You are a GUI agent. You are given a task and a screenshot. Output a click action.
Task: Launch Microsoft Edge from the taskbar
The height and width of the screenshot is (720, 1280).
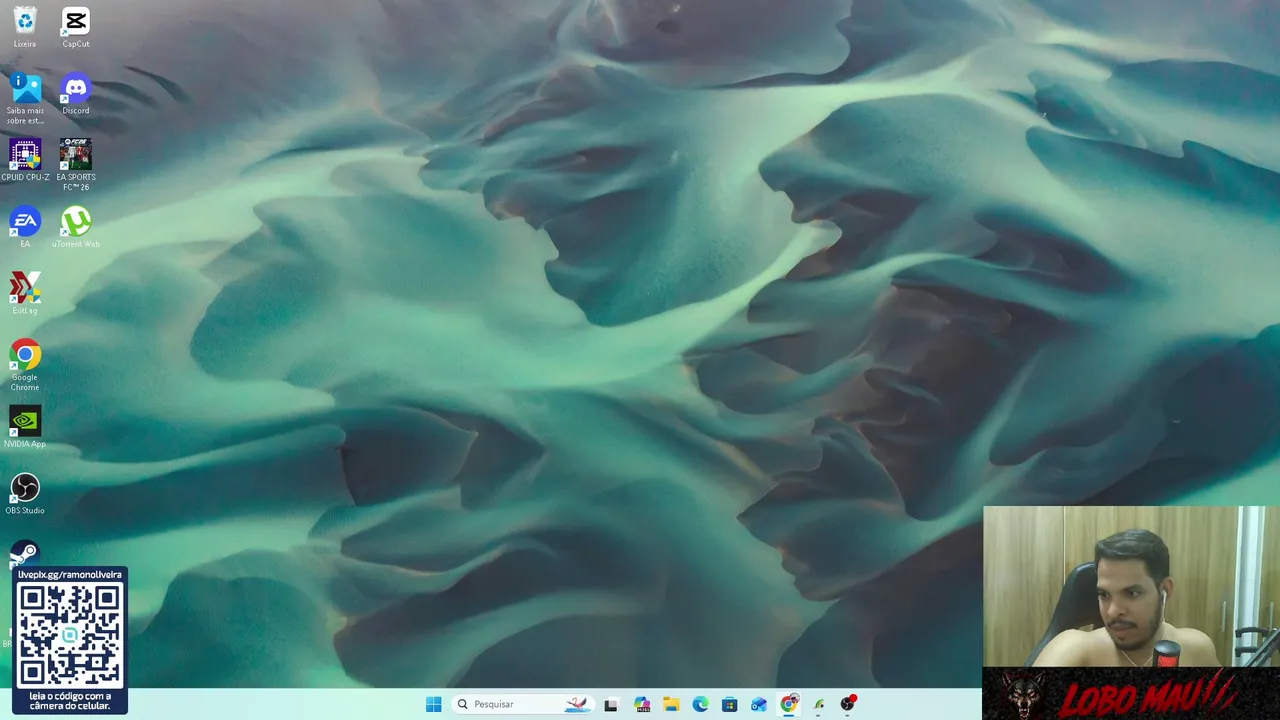700,704
